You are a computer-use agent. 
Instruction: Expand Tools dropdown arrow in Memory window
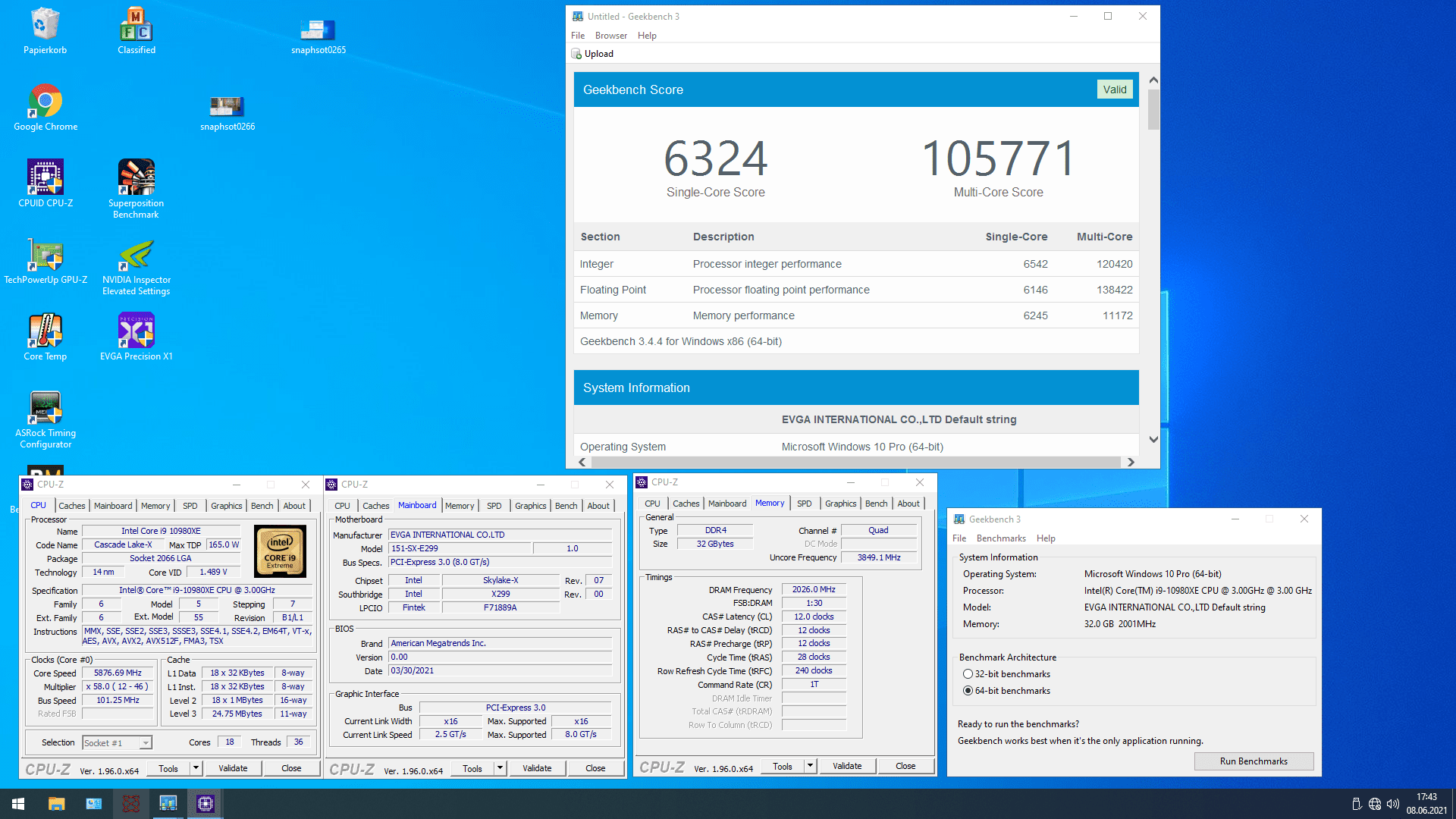pos(810,766)
